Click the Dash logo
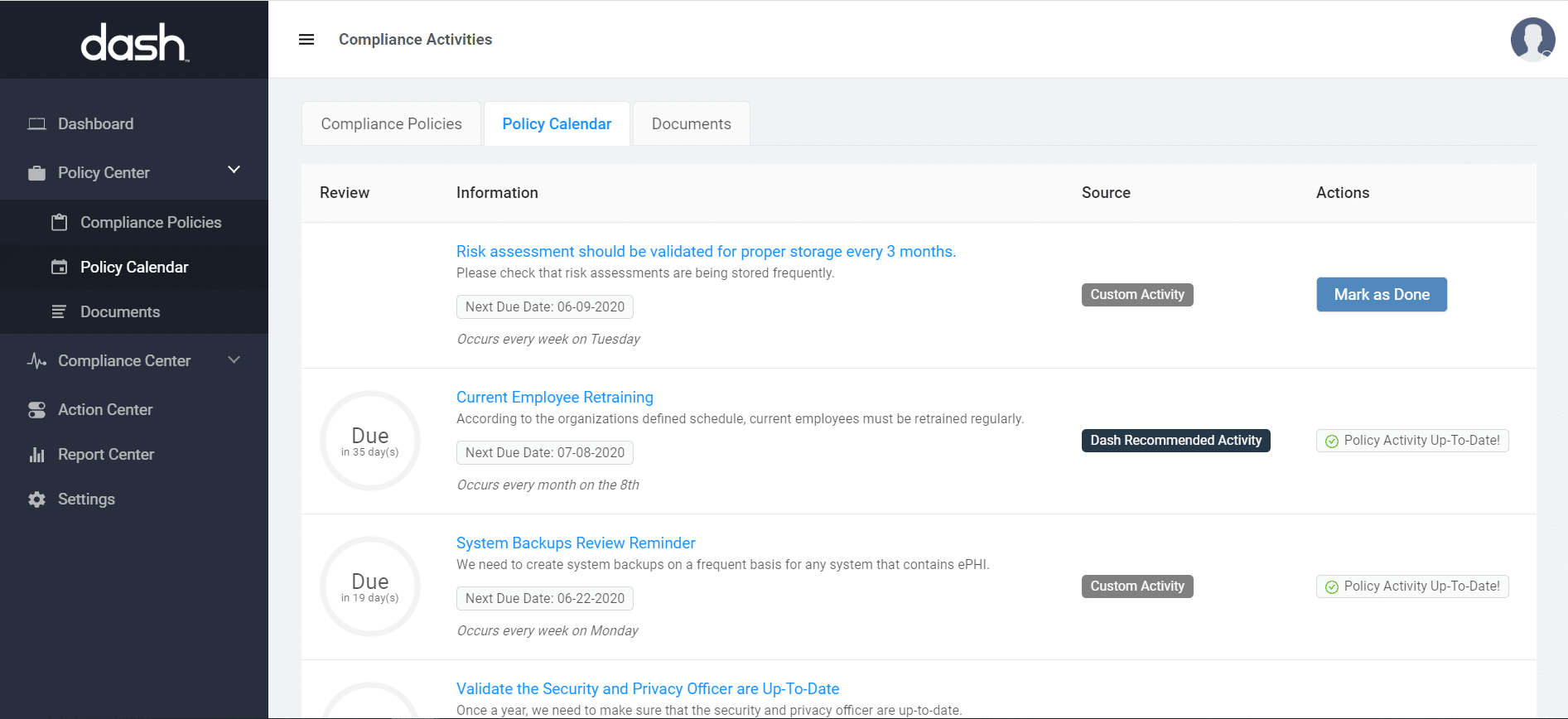The image size is (1568, 719). [x=134, y=41]
